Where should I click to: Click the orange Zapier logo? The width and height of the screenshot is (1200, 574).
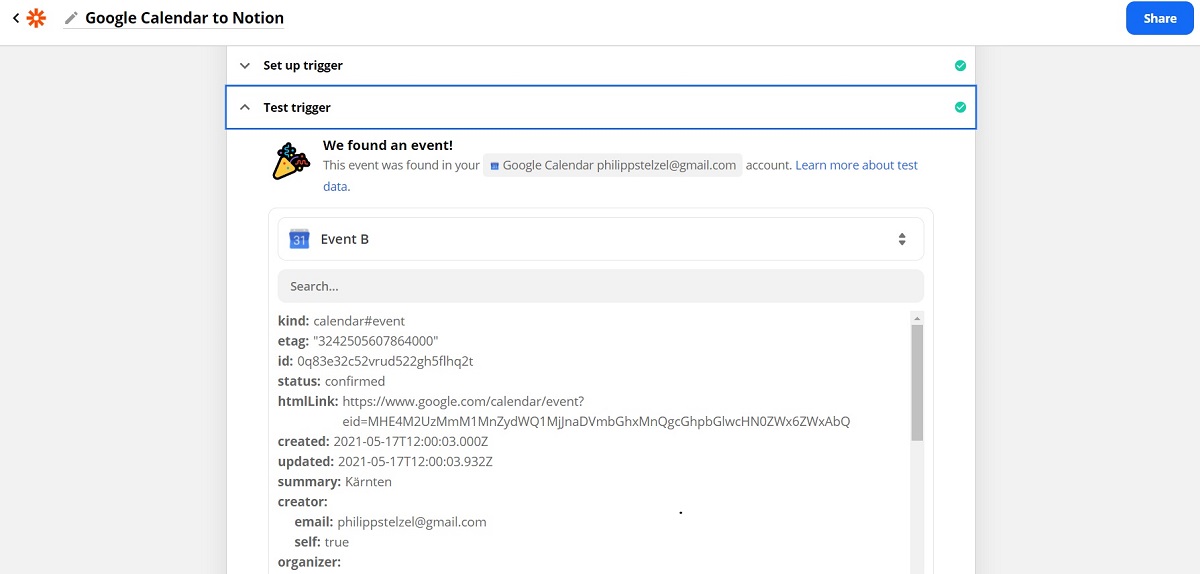pyautogui.click(x=36, y=18)
